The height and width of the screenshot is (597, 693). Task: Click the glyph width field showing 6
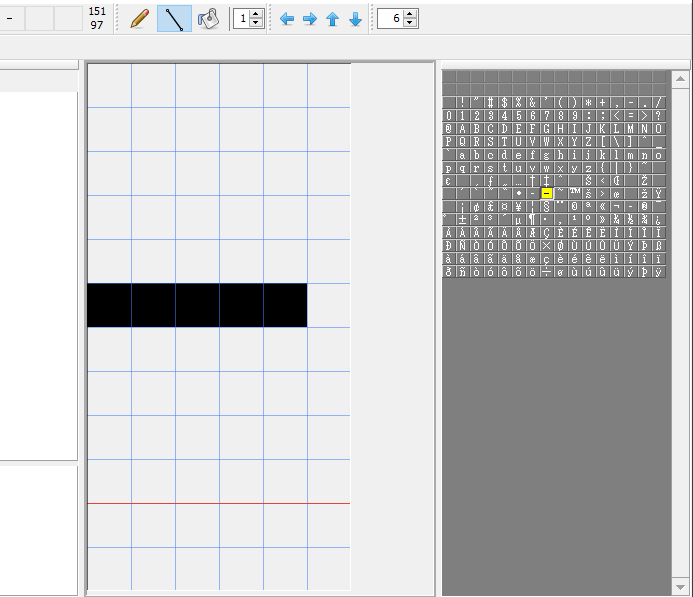click(391, 19)
